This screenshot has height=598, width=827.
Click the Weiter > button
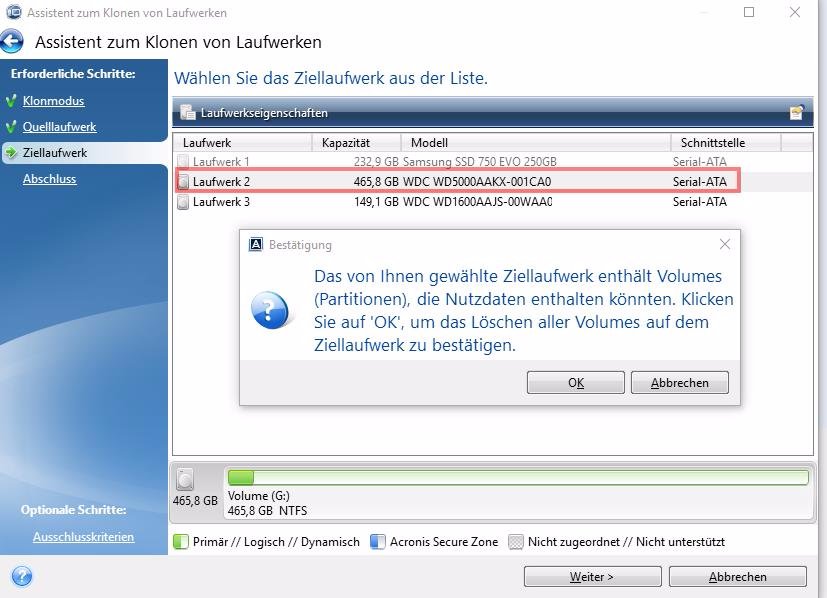click(x=591, y=577)
